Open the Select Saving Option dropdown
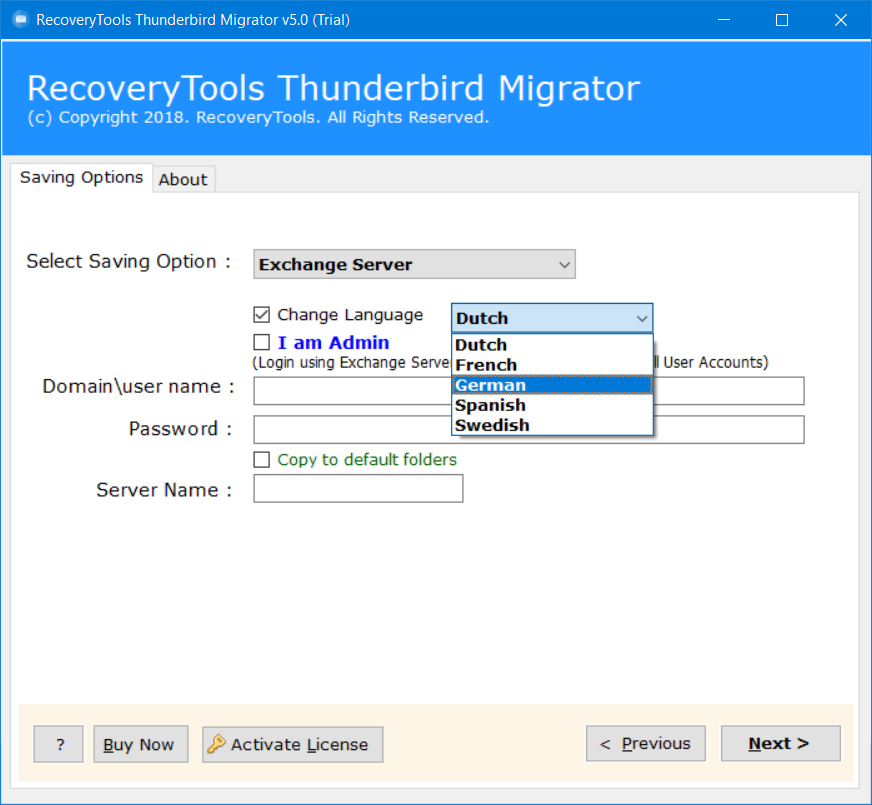The height and width of the screenshot is (805, 872). click(x=414, y=264)
